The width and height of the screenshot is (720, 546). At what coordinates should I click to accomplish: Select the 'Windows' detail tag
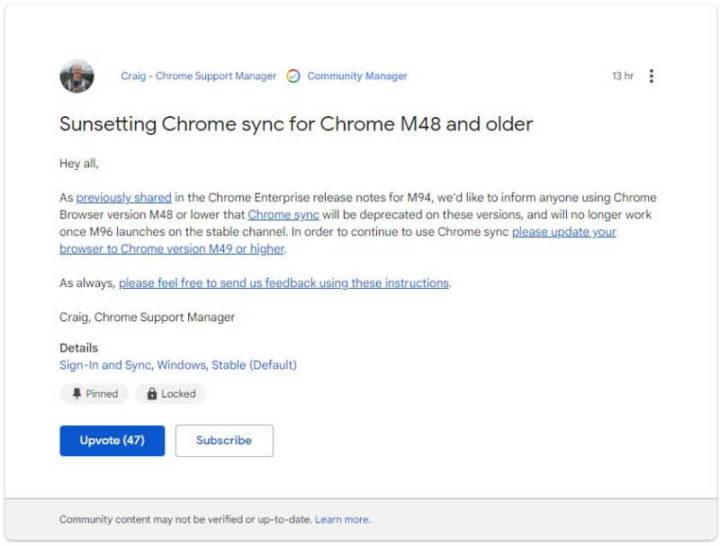pyautogui.click(x=181, y=365)
